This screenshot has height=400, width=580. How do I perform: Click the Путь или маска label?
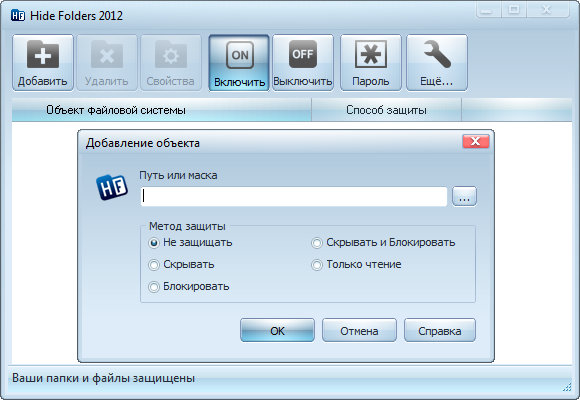coord(178,175)
